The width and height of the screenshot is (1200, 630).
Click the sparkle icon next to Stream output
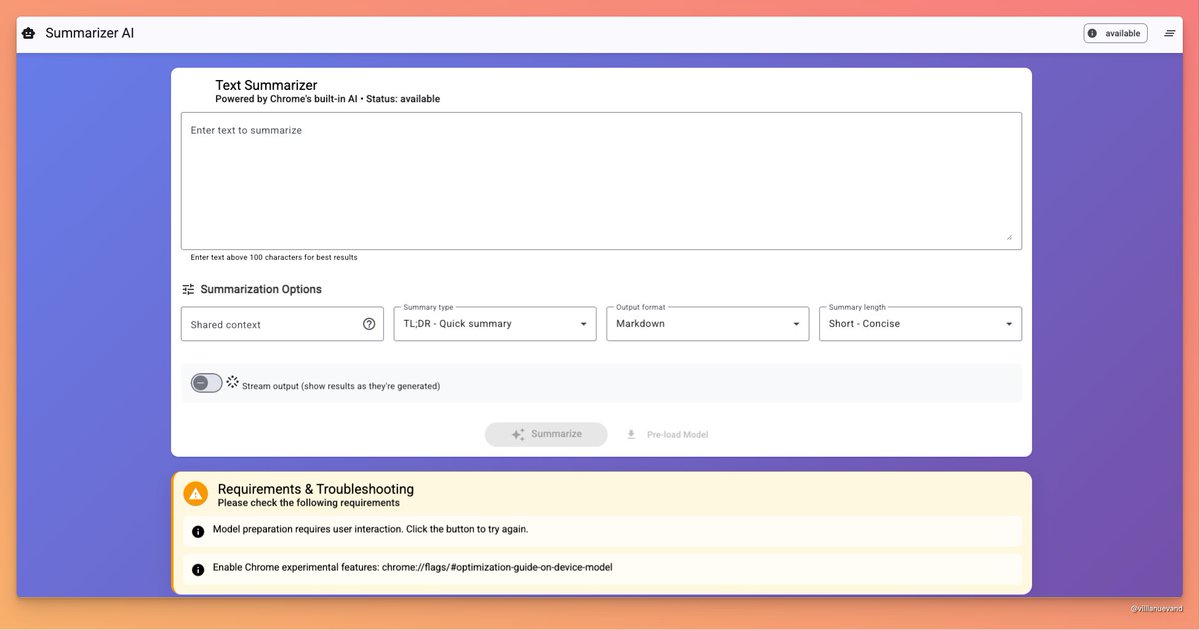tap(232, 382)
